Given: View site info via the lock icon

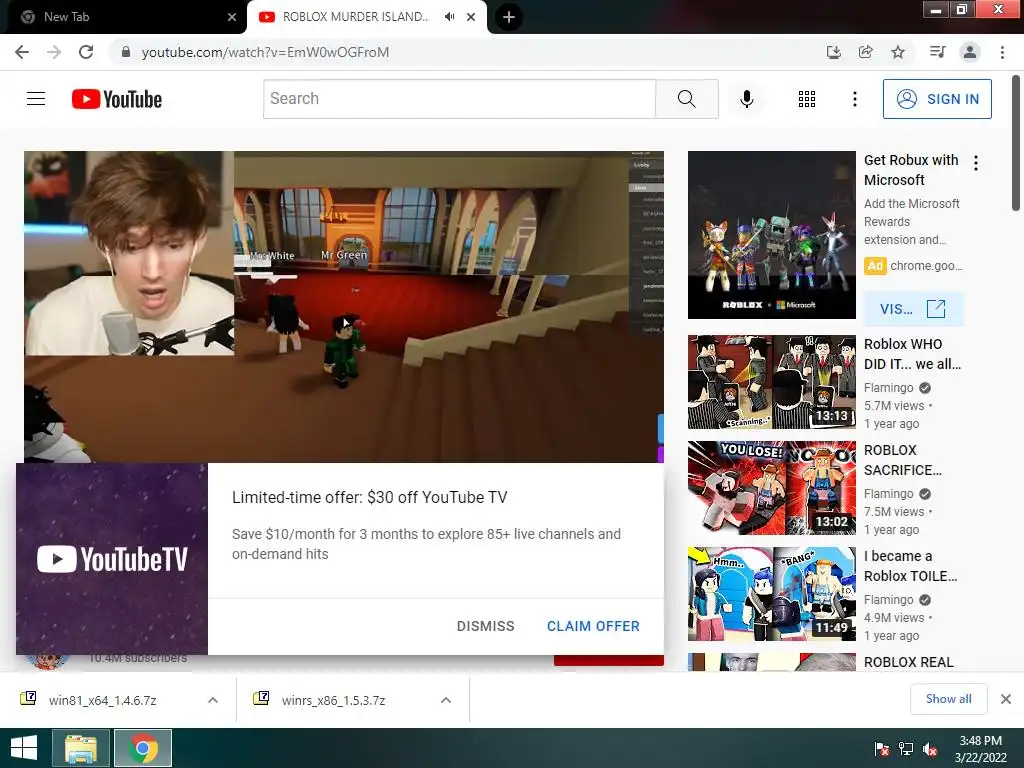Looking at the screenshot, I should pyautogui.click(x=126, y=52).
